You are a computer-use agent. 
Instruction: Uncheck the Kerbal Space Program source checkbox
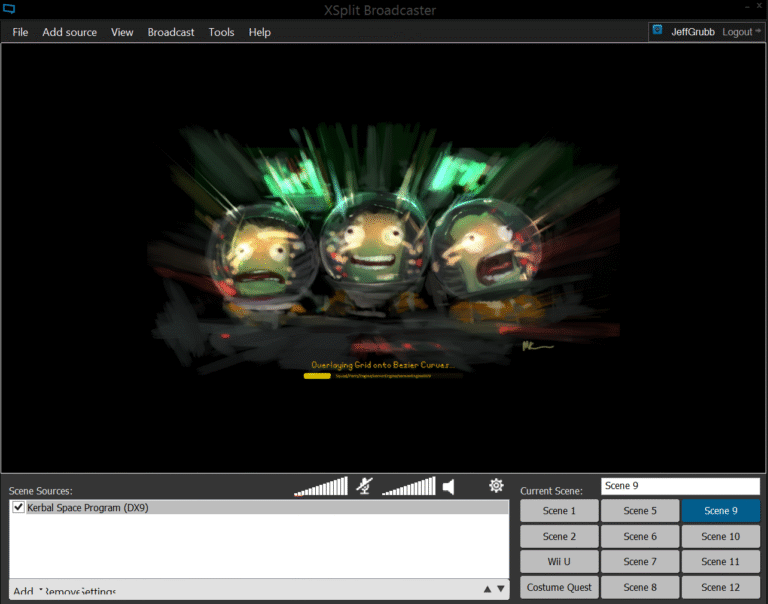(18, 508)
